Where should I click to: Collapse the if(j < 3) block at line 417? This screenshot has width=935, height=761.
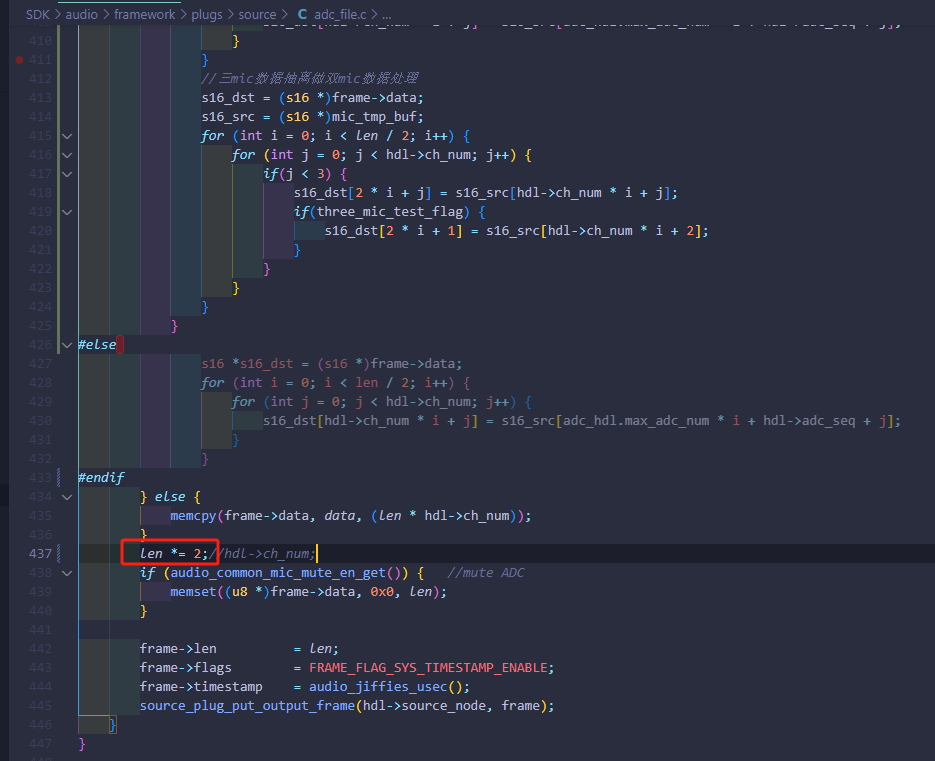click(67, 174)
